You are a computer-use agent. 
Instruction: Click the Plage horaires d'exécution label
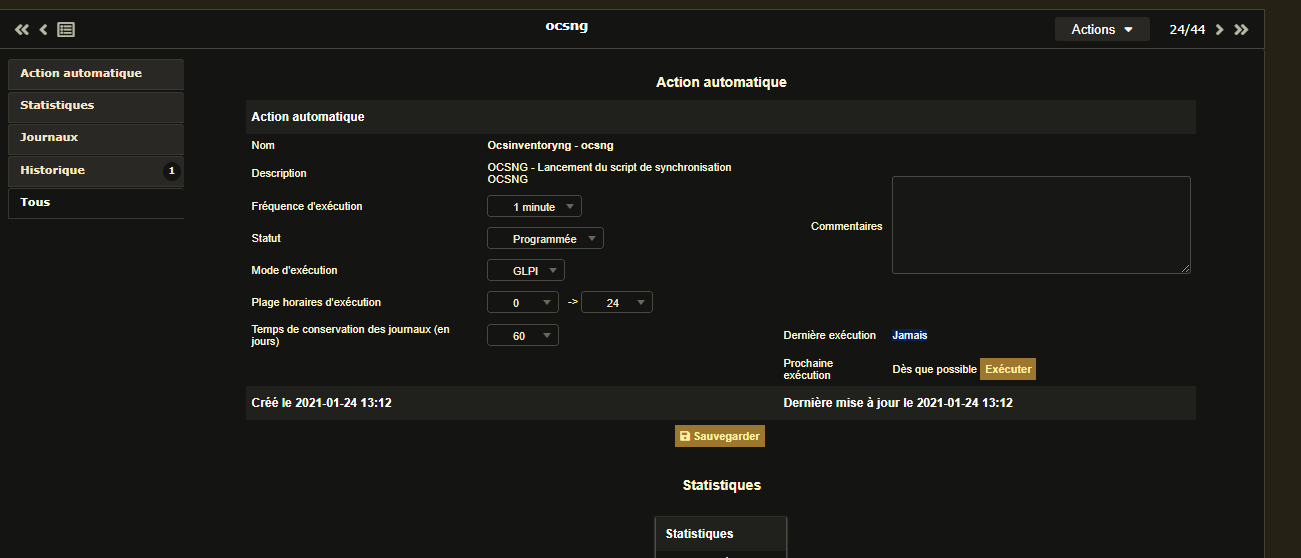point(316,302)
